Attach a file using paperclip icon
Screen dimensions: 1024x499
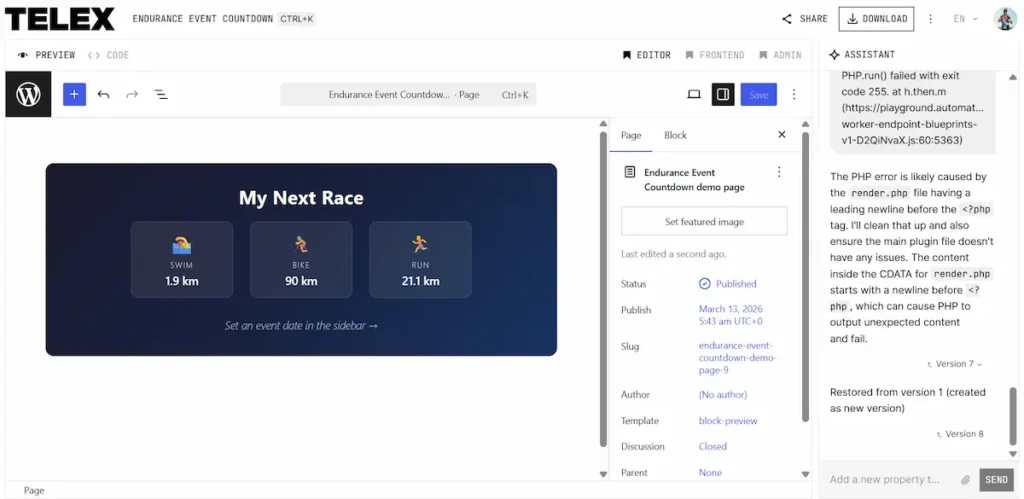966,480
